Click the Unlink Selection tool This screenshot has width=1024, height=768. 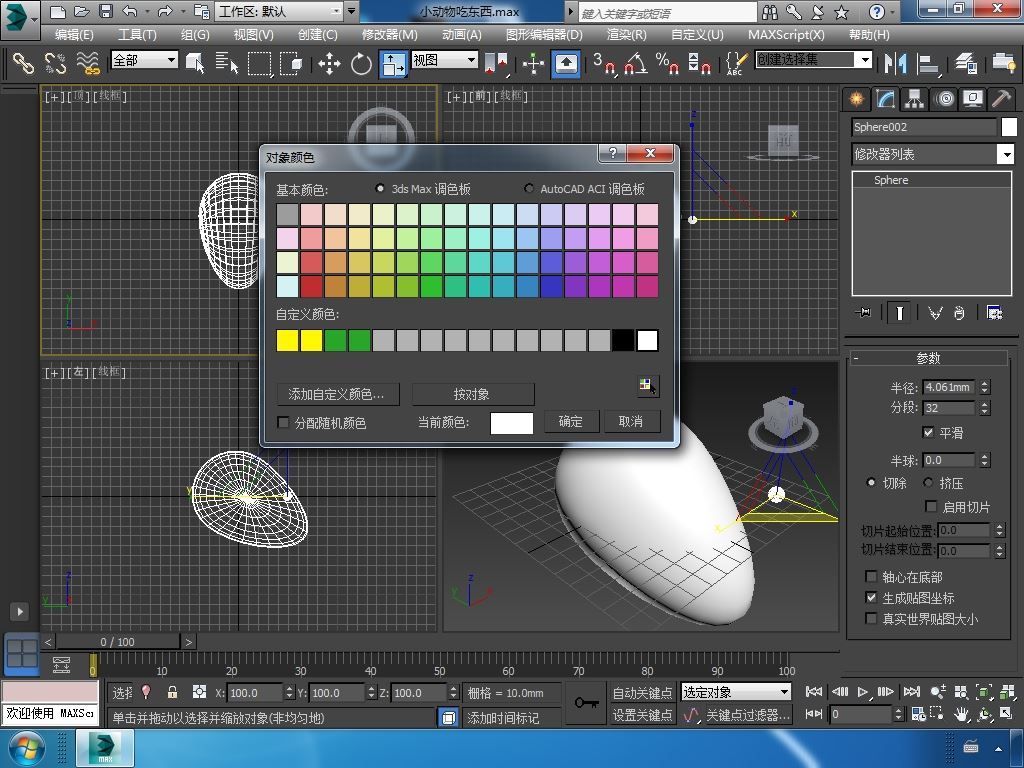point(56,63)
